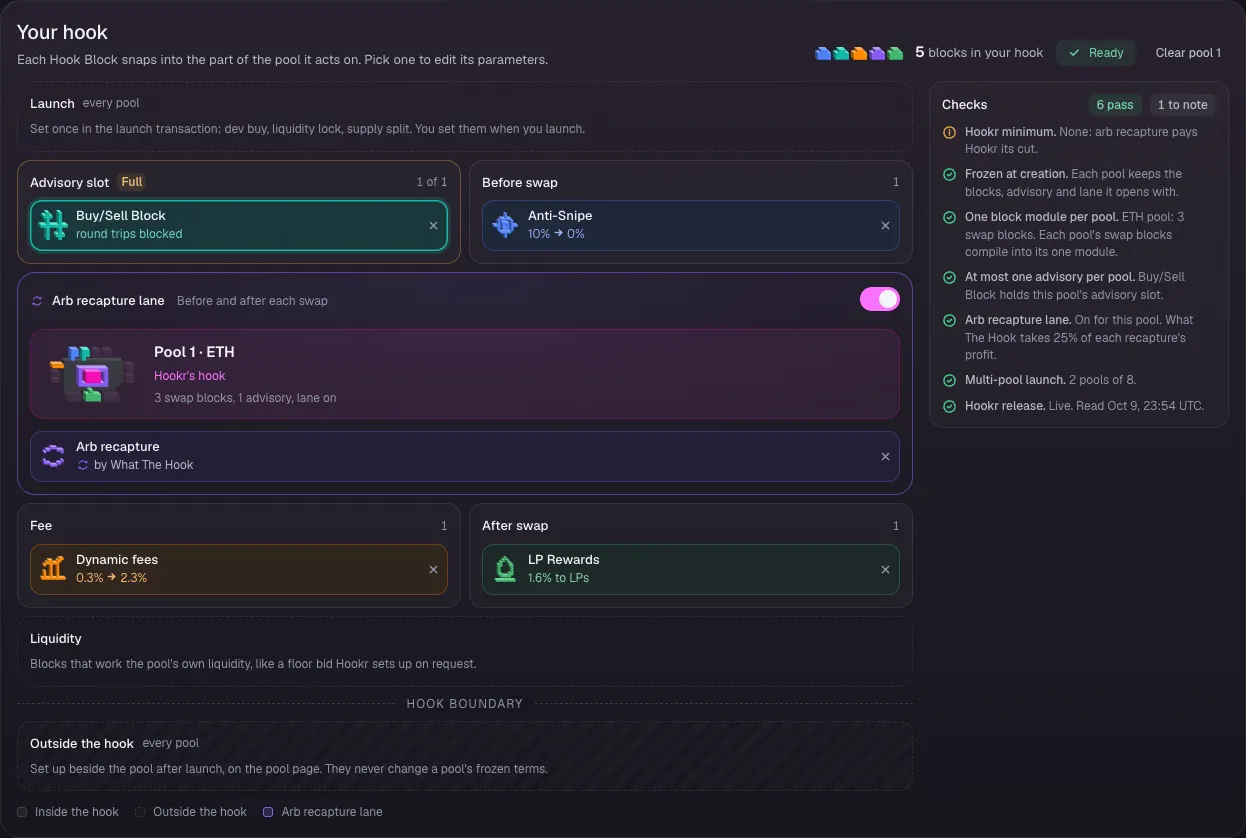Viewport: 1246px width, 838px height.
Task: Click the Hookr's hook link
Action: [190, 376]
